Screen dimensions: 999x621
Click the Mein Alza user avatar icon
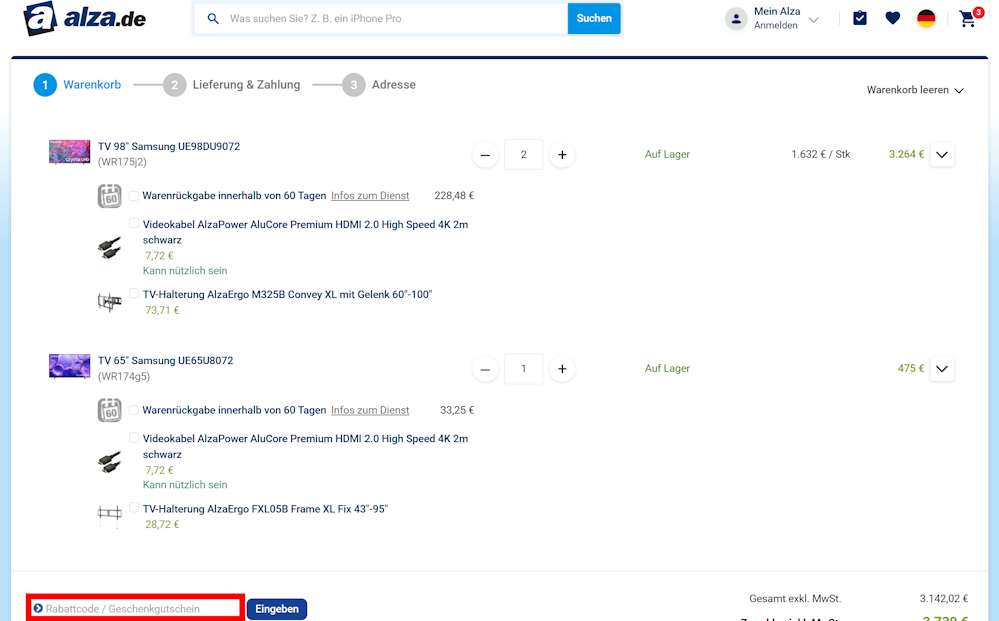click(x=736, y=18)
